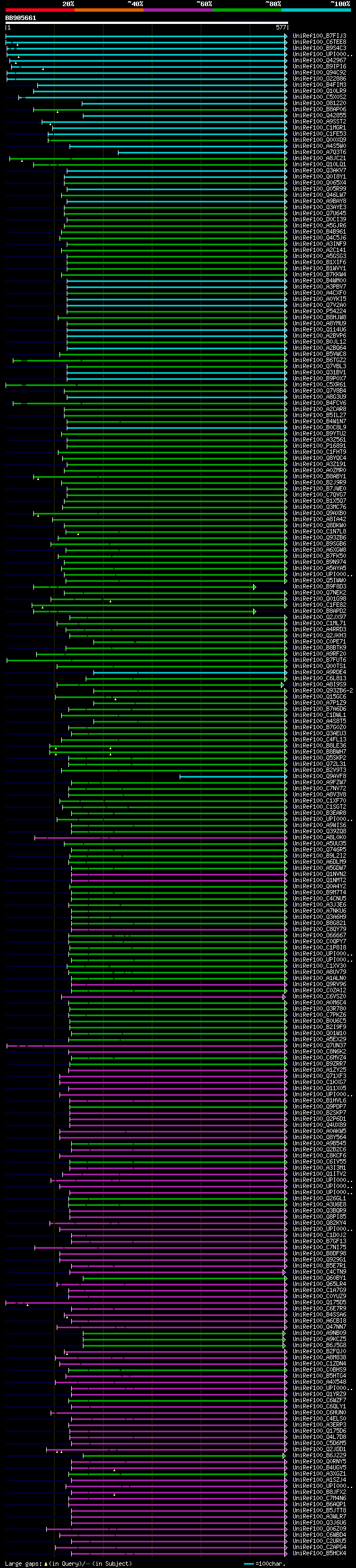Click the UniRef100_A2C141 label
356x1568 pixels.
[x=319, y=250]
